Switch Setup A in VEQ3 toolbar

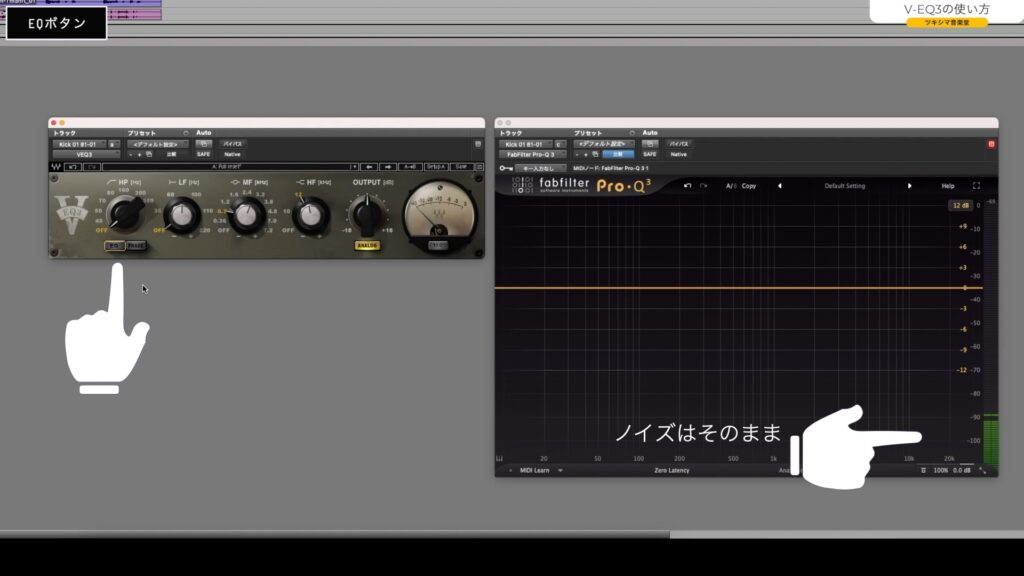(x=437, y=167)
